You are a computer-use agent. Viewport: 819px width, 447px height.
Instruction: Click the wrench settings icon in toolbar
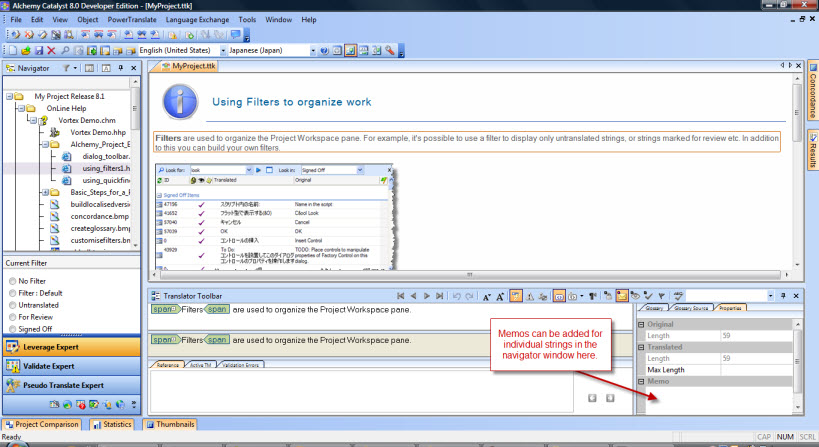tap(388, 50)
